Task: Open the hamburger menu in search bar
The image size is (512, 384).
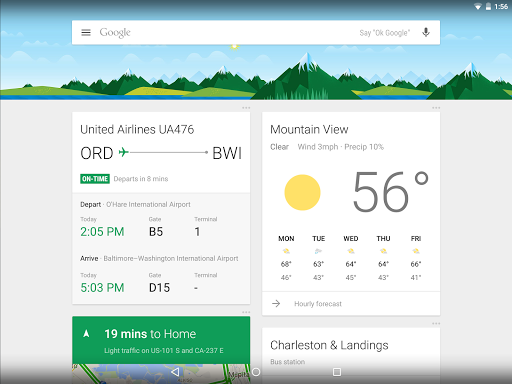Action: (86, 32)
